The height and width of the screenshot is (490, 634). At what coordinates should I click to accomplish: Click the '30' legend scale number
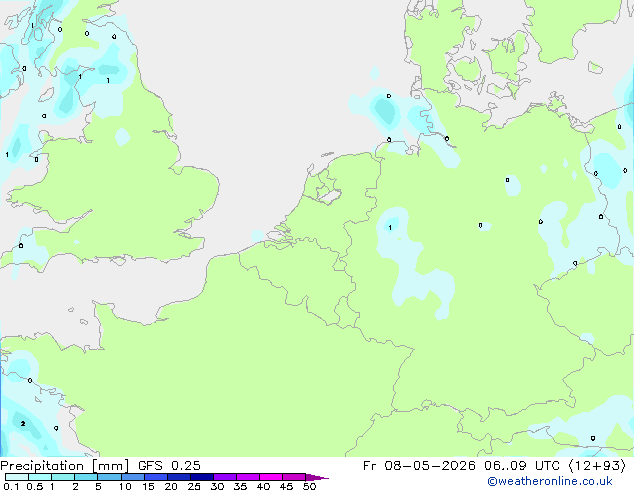click(x=217, y=486)
